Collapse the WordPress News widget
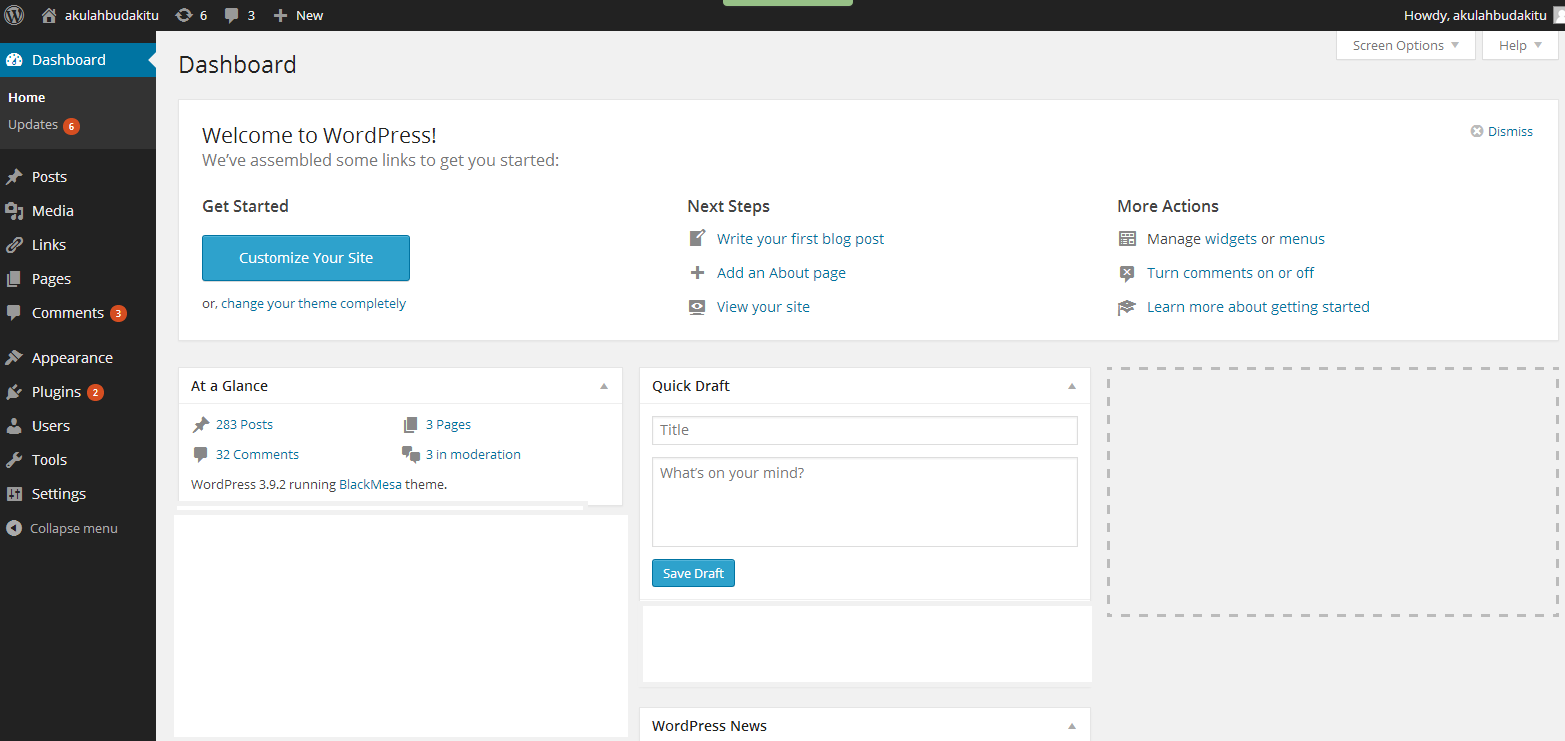1565x741 pixels. [x=1071, y=726]
